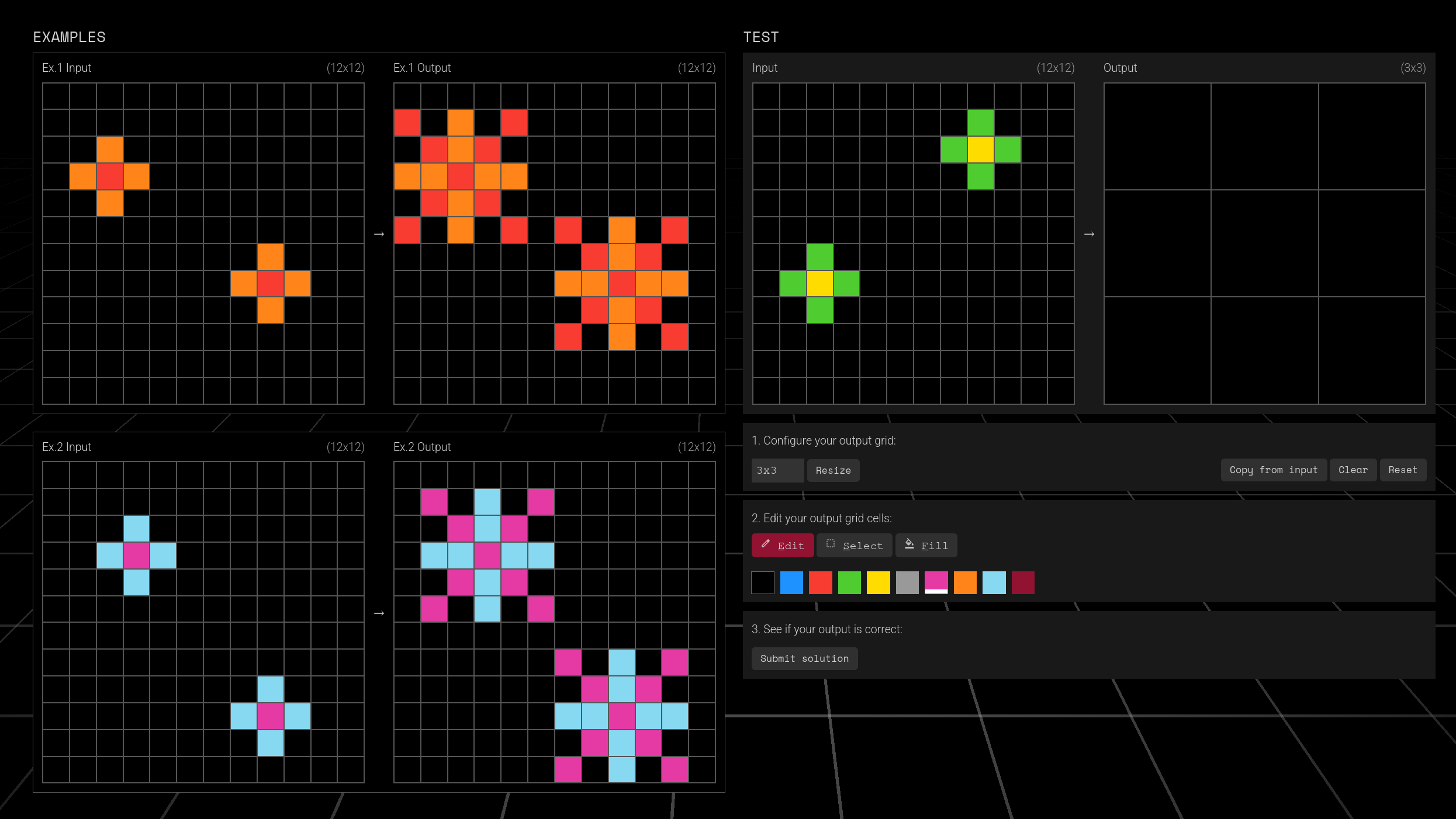Image resolution: width=1456 pixels, height=819 pixels.
Task: Choose the Fill bucket tool
Action: click(926, 545)
